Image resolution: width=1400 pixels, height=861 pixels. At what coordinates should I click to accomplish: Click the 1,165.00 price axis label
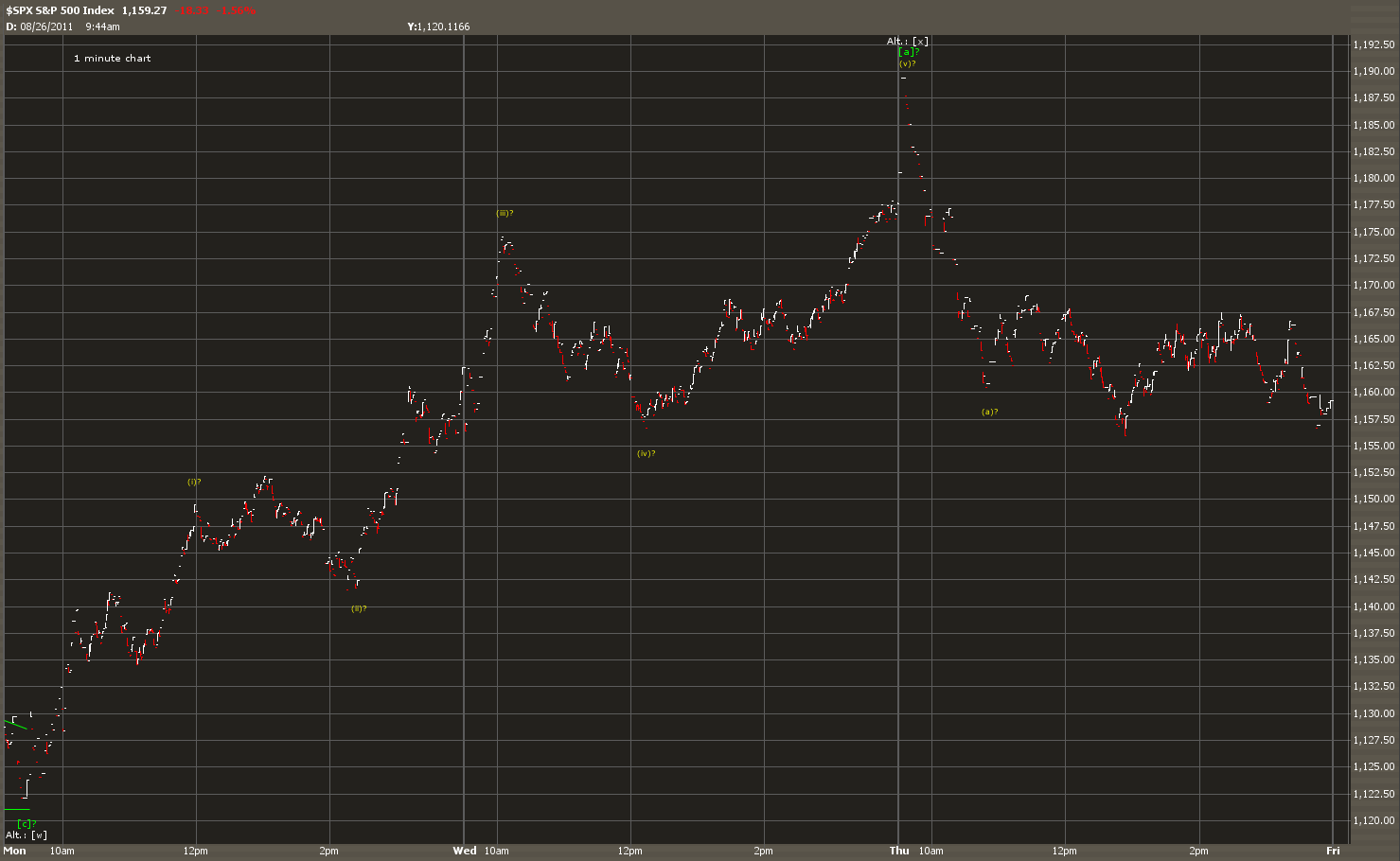coord(1374,339)
